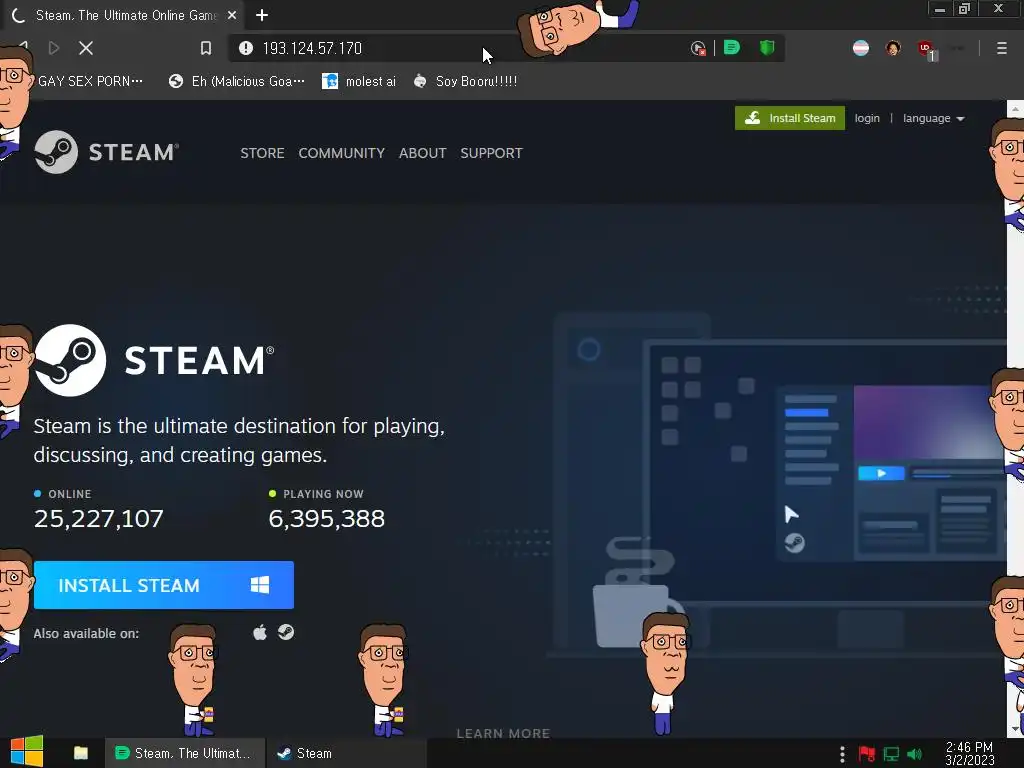
Task: Open the STORE menu
Action: pyautogui.click(x=263, y=153)
